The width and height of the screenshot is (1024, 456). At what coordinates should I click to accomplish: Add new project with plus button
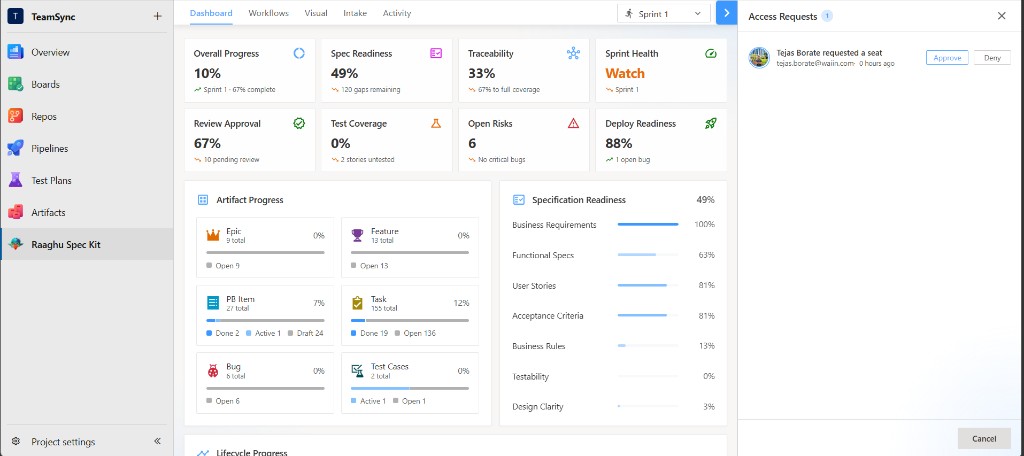tap(157, 16)
